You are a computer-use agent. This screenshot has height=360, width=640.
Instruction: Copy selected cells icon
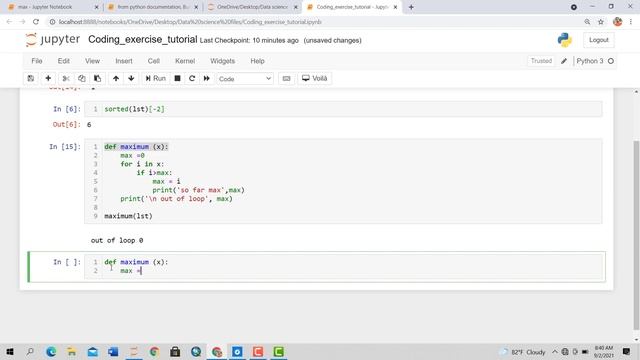pyautogui.click(x=82, y=78)
